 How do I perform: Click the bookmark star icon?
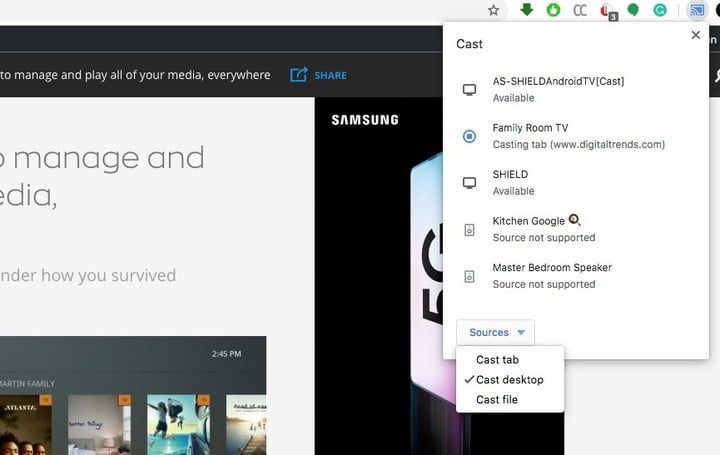coord(493,10)
